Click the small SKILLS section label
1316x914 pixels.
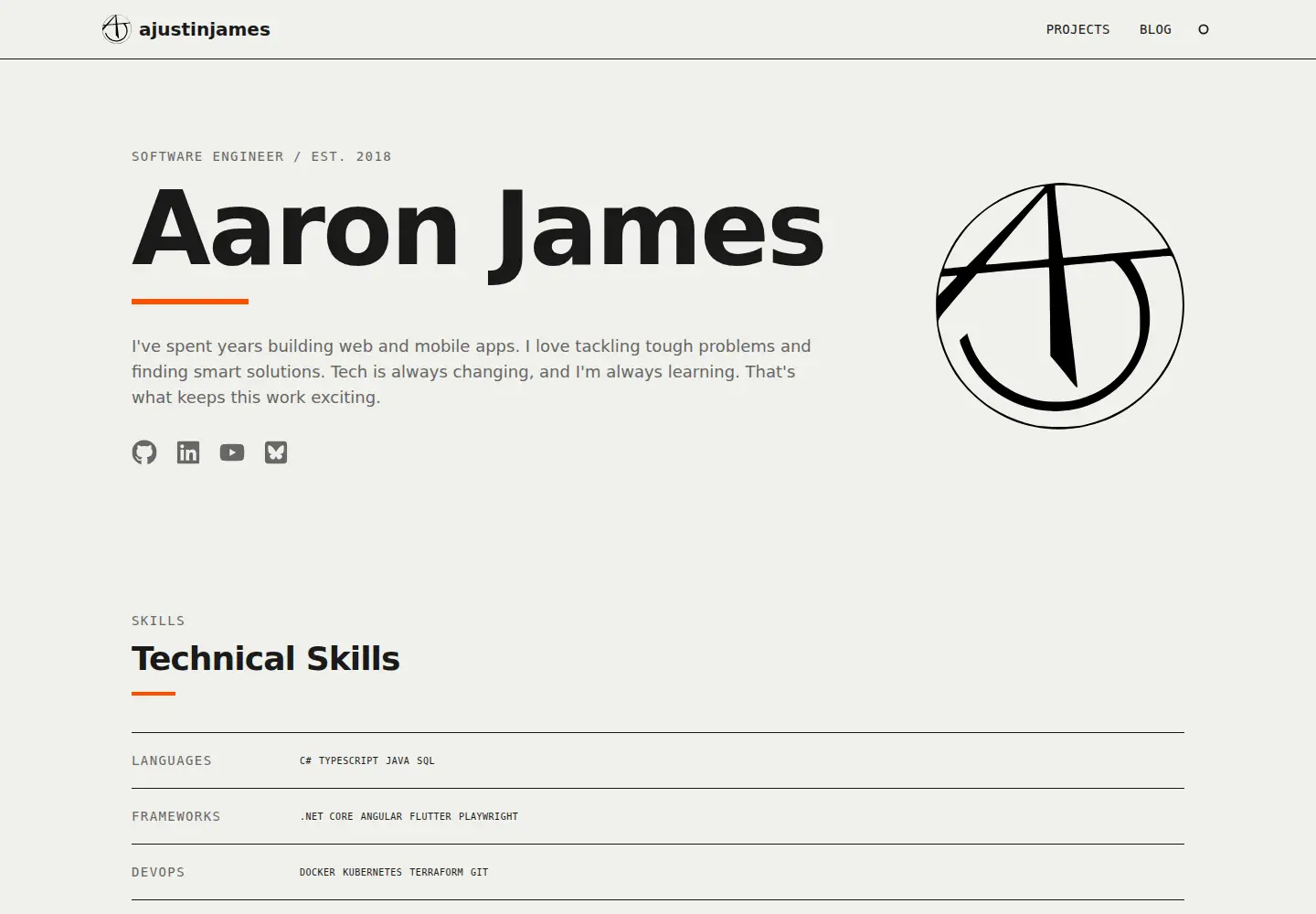158,621
